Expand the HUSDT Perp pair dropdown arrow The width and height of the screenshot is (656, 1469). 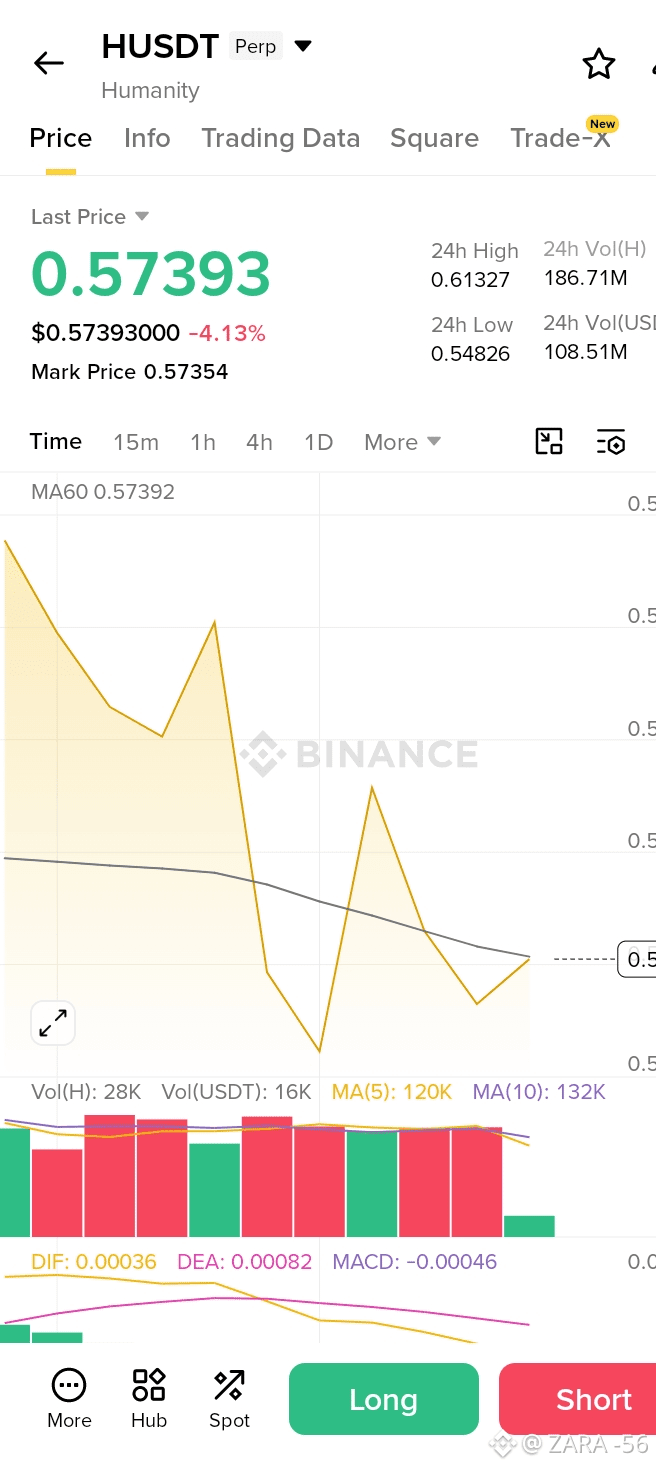tap(303, 46)
